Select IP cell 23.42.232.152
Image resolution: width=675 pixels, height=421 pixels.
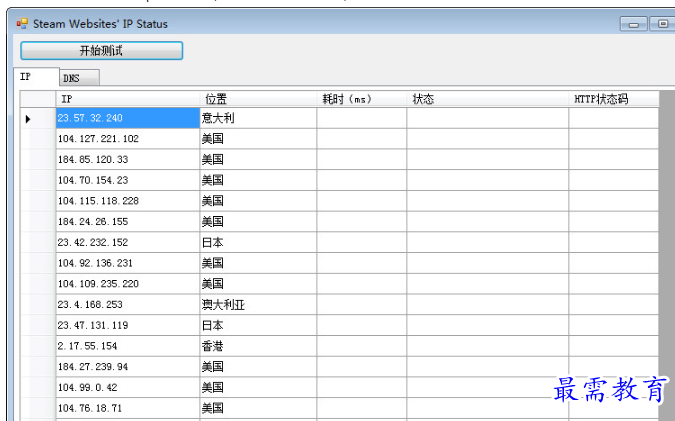(x=128, y=242)
